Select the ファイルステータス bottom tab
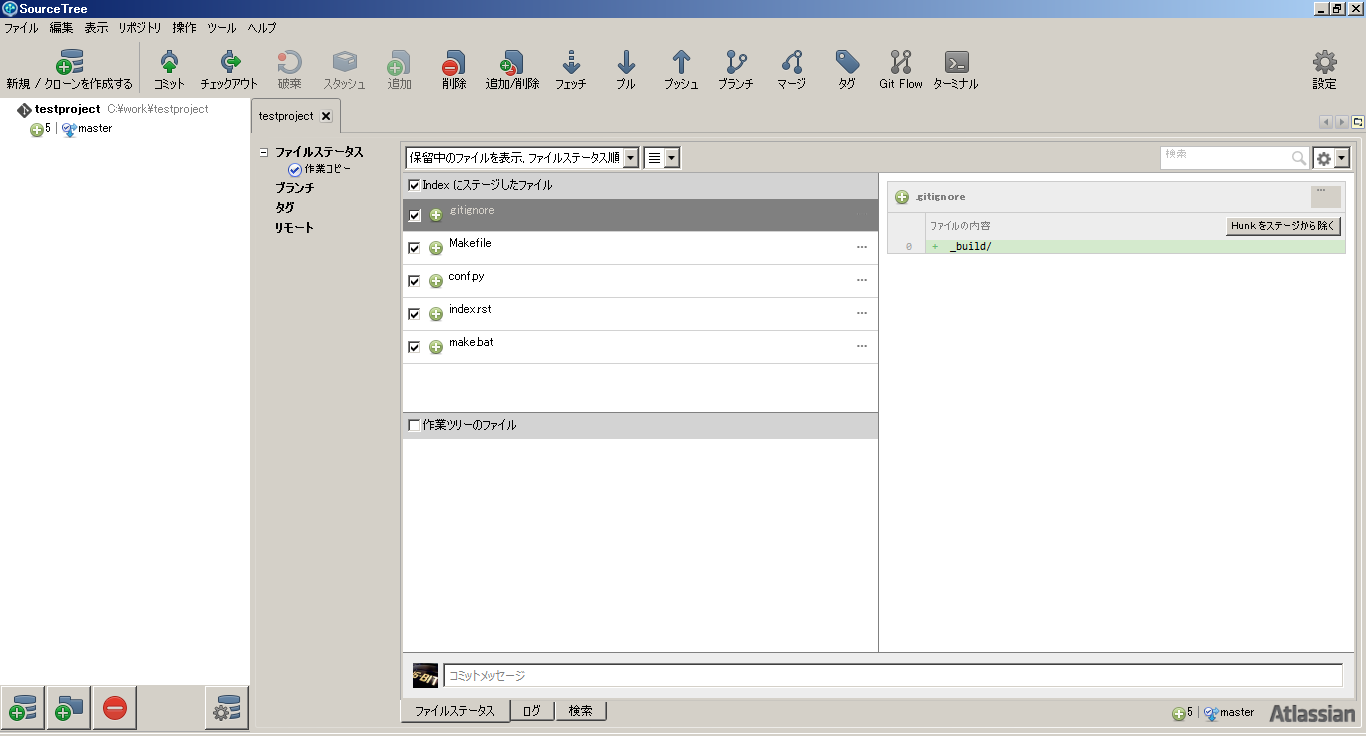The image size is (1366, 736). (x=455, y=711)
